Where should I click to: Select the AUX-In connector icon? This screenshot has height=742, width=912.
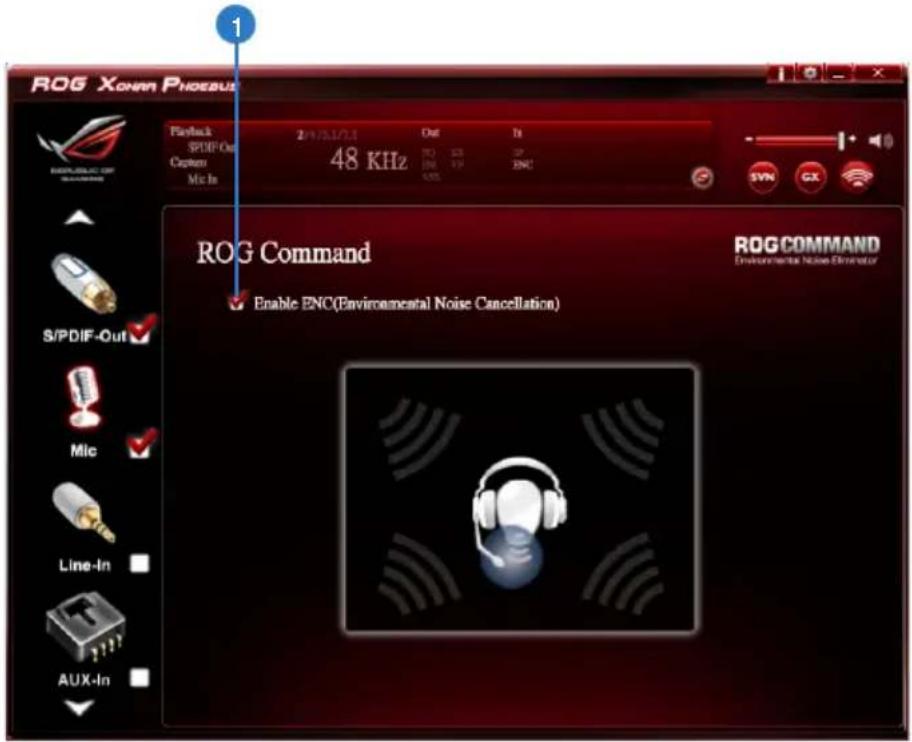(85, 627)
